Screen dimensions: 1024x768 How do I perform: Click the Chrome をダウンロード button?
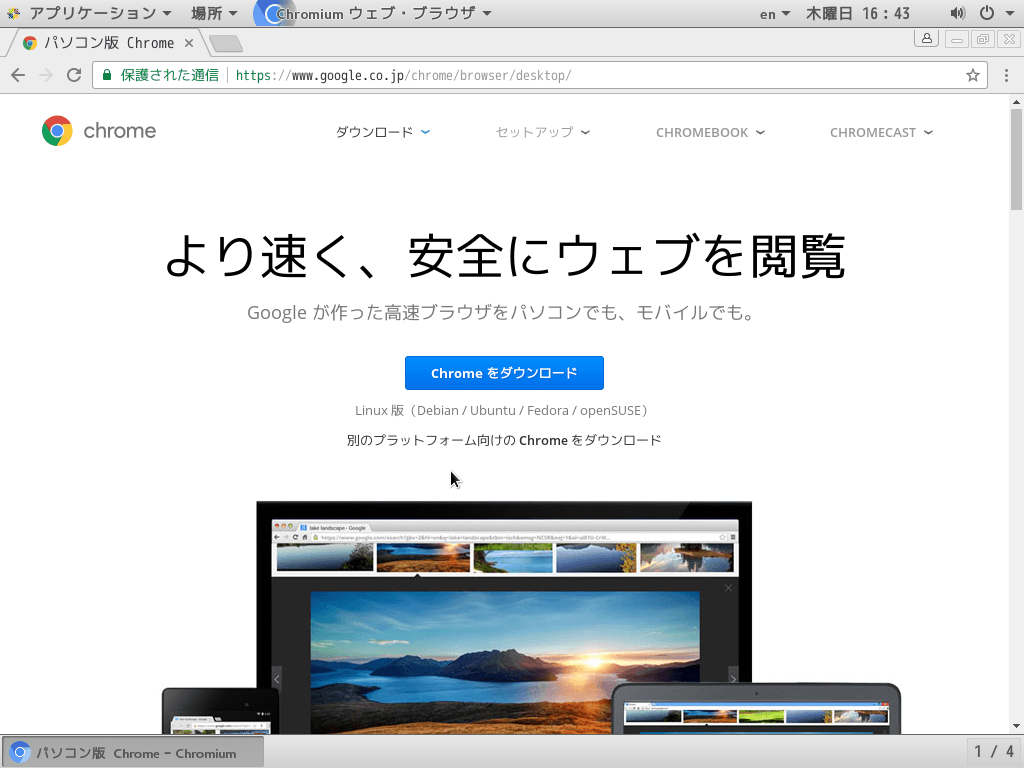(504, 372)
